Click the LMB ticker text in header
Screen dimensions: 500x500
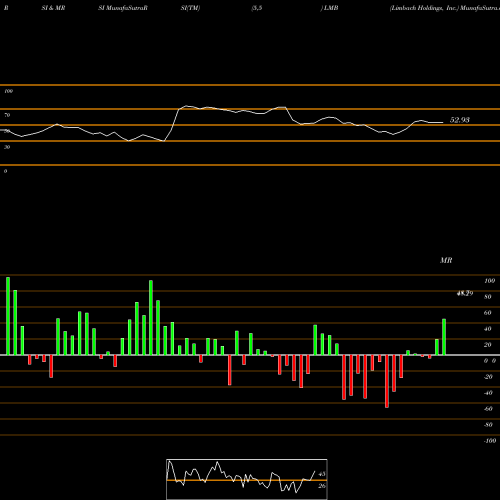click(330, 8)
